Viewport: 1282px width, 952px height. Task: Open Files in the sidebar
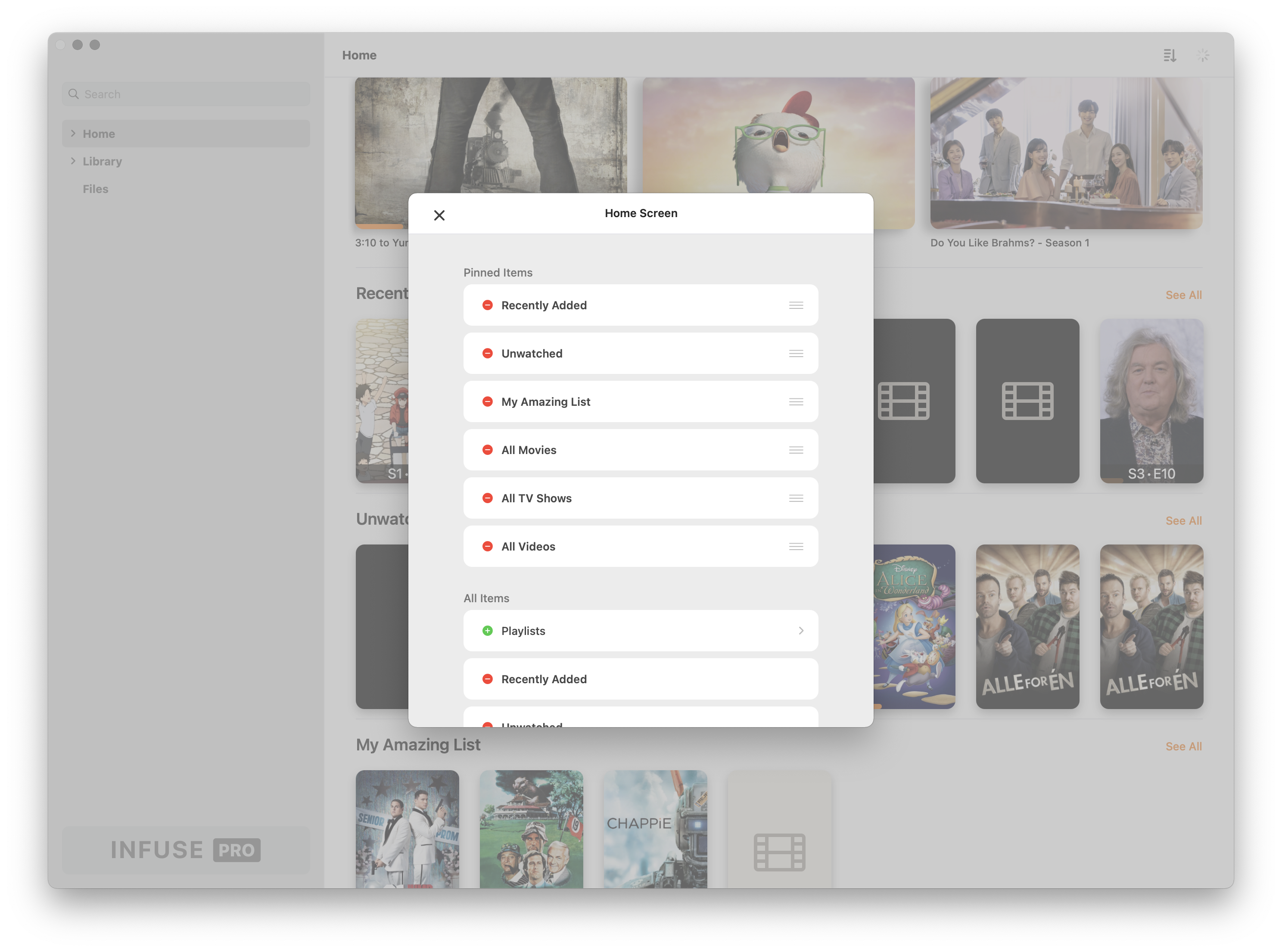[x=96, y=189]
